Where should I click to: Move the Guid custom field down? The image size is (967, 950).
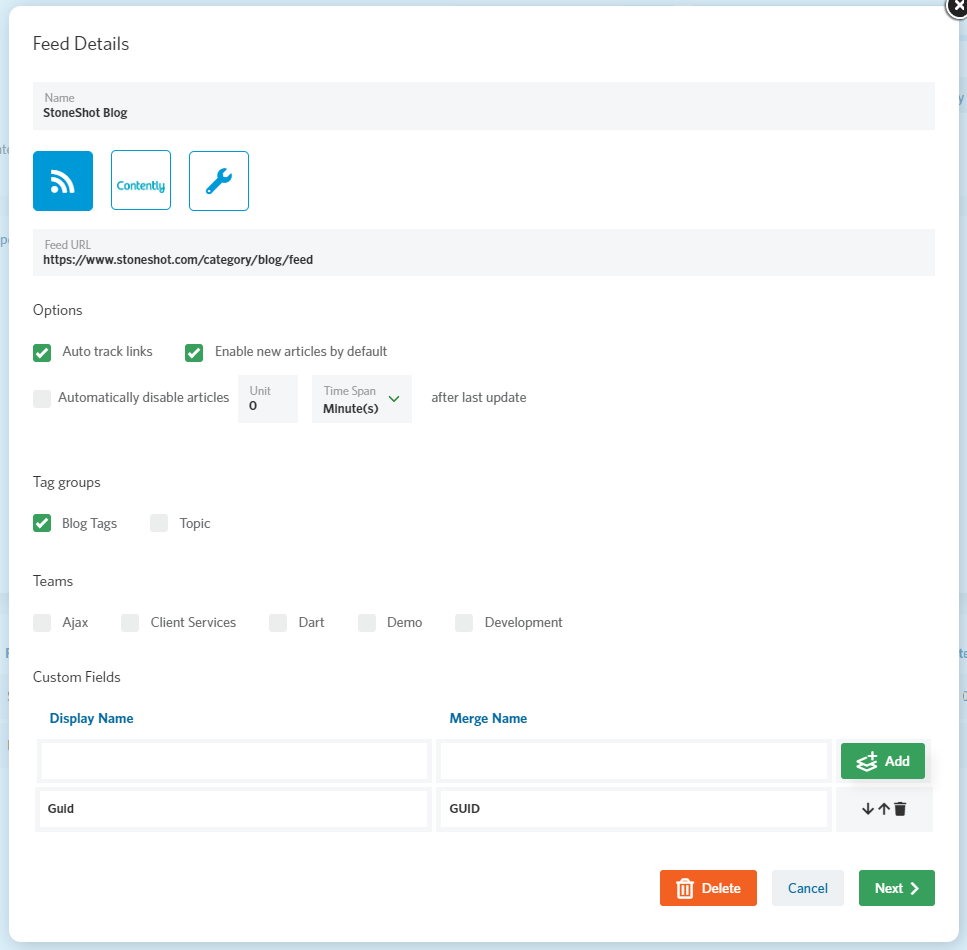[868, 809]
